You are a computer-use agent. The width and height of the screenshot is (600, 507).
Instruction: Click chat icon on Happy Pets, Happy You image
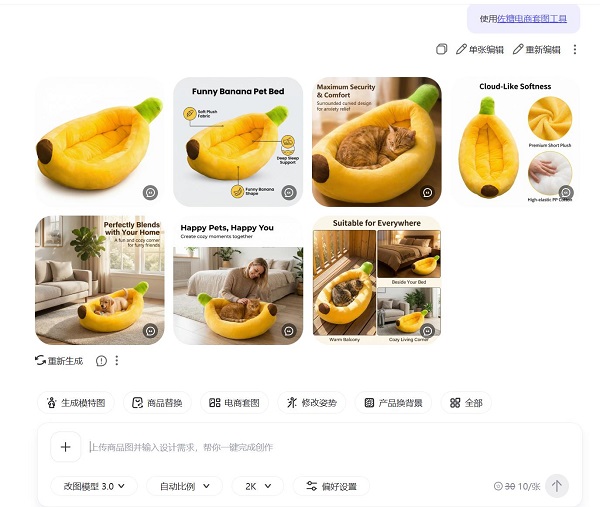(x=289, y=331)
